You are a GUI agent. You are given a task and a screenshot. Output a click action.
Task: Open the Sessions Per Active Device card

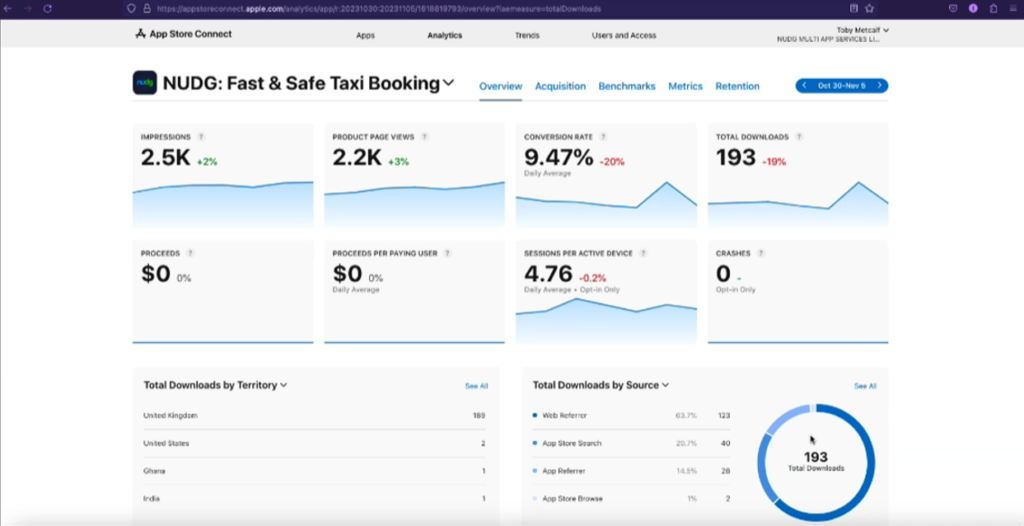[x=606, y=291]
